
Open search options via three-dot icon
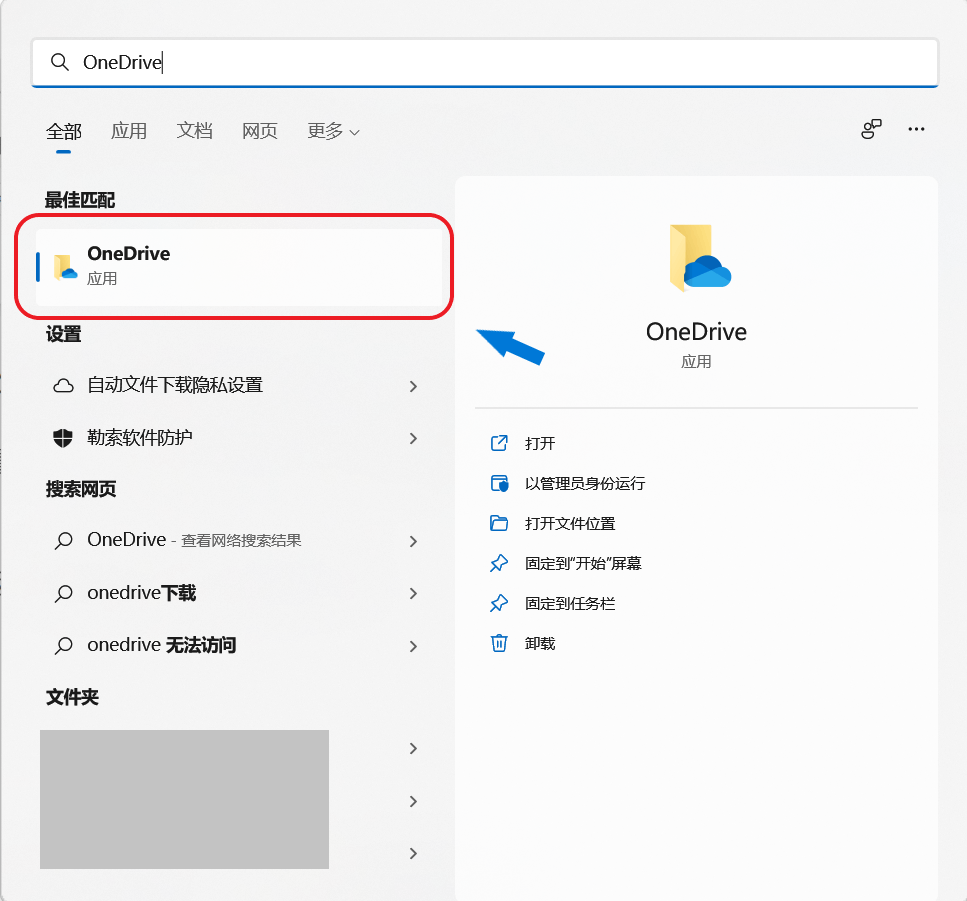916,129
